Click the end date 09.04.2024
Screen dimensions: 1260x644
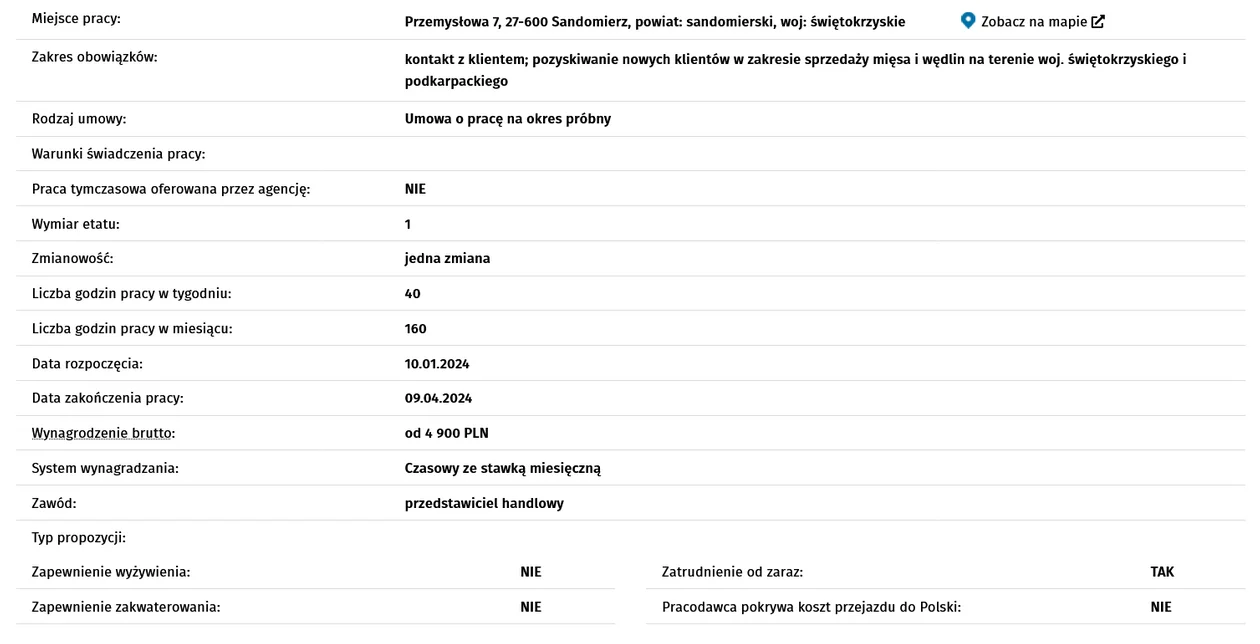438,398
